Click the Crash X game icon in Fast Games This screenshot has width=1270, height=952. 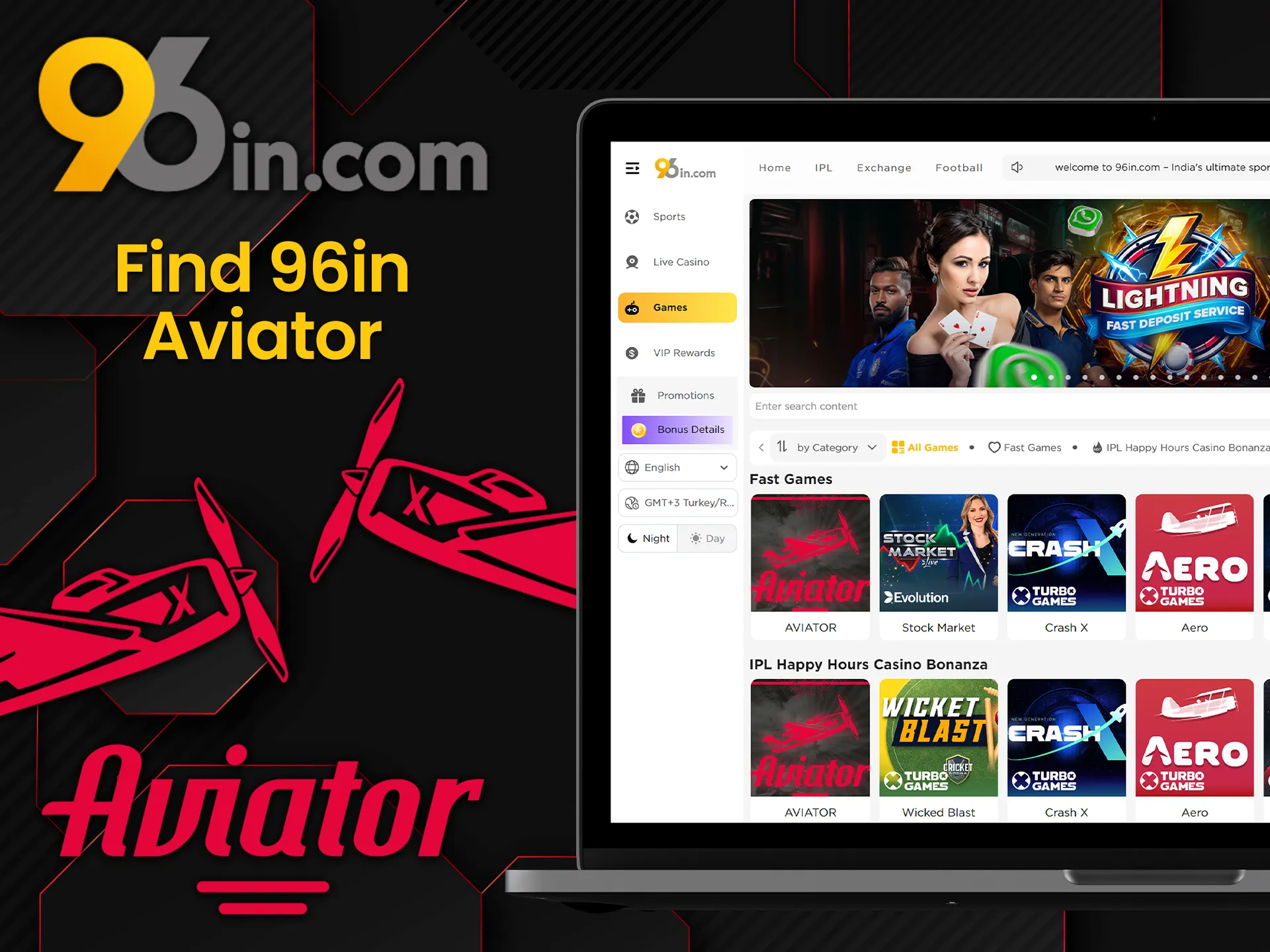point(1082,561)
